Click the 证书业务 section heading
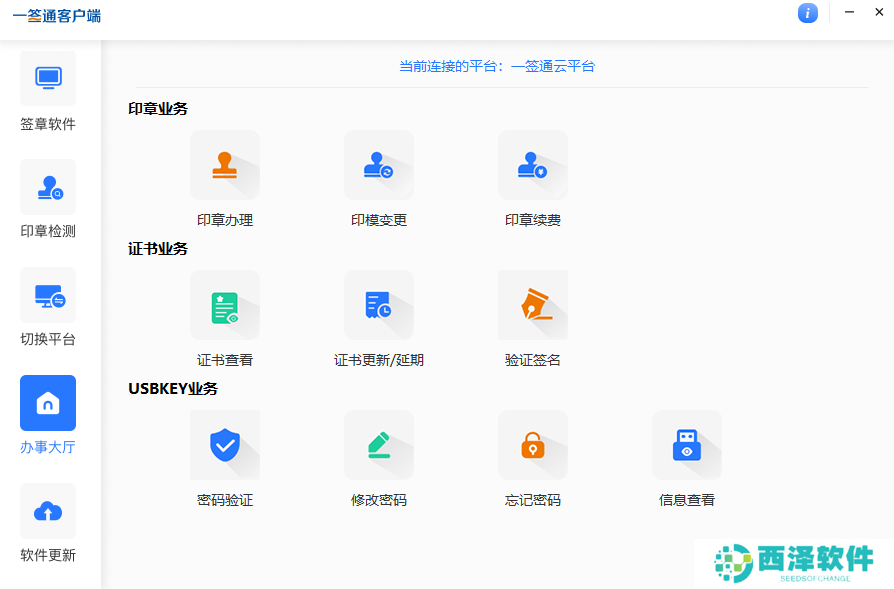Viewport: 894px width, 589px height. click(158, 249)
